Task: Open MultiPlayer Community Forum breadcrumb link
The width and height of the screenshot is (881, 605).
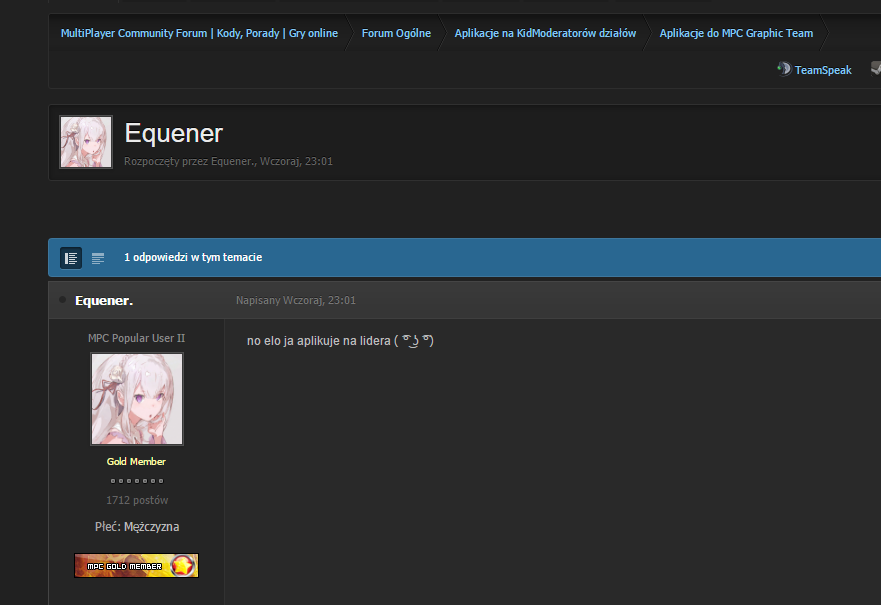Action: coord(199,33)
